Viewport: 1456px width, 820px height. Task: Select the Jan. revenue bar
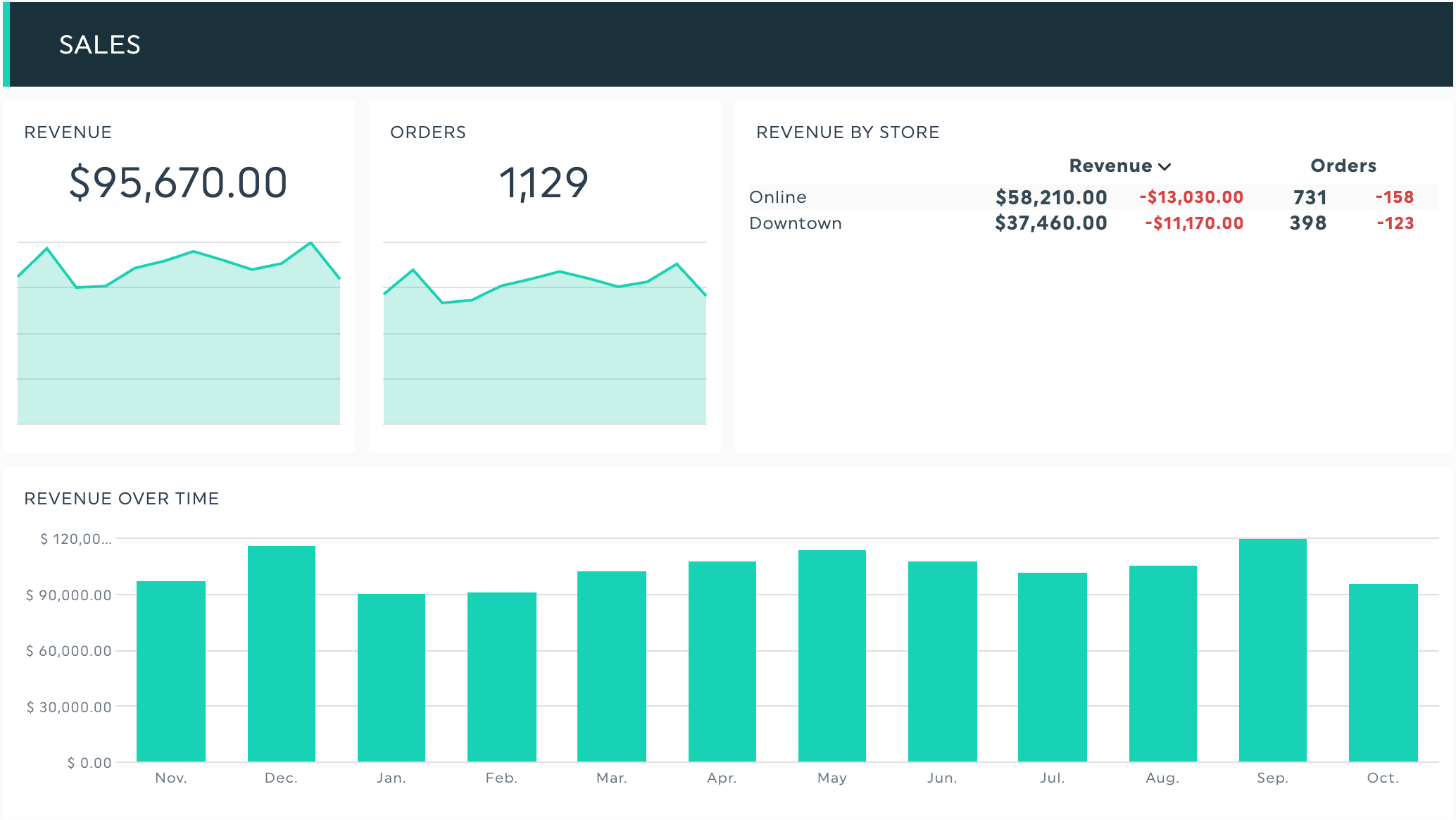click(x=391, y=678)
